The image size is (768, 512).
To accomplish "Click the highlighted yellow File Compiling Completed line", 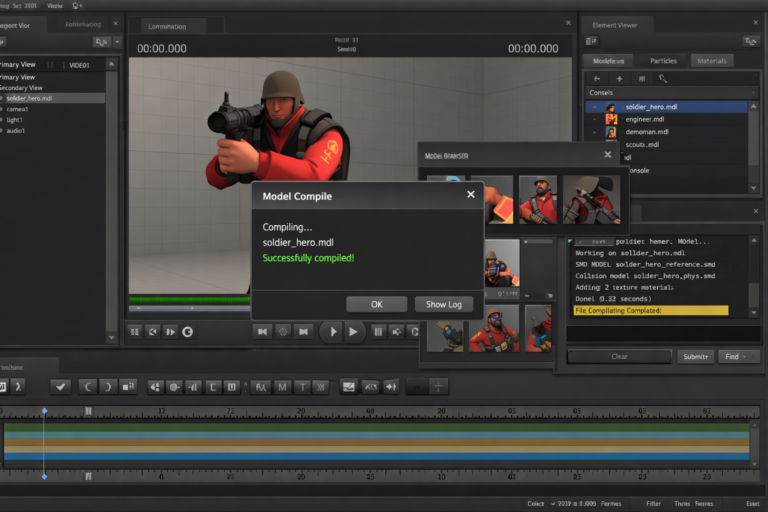I will [x=650, y=310].
